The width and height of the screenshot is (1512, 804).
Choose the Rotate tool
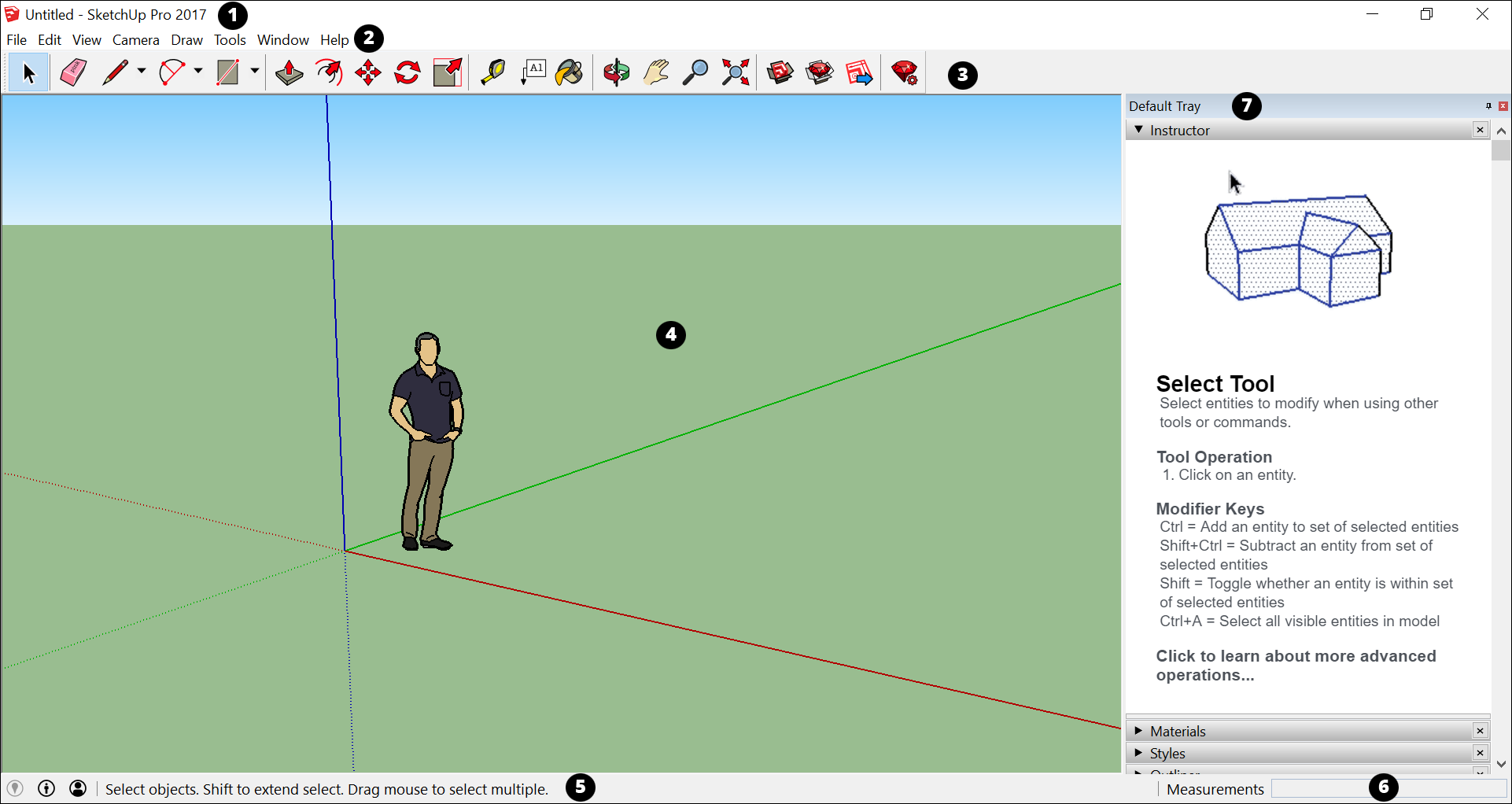click(x=408, y=73)
